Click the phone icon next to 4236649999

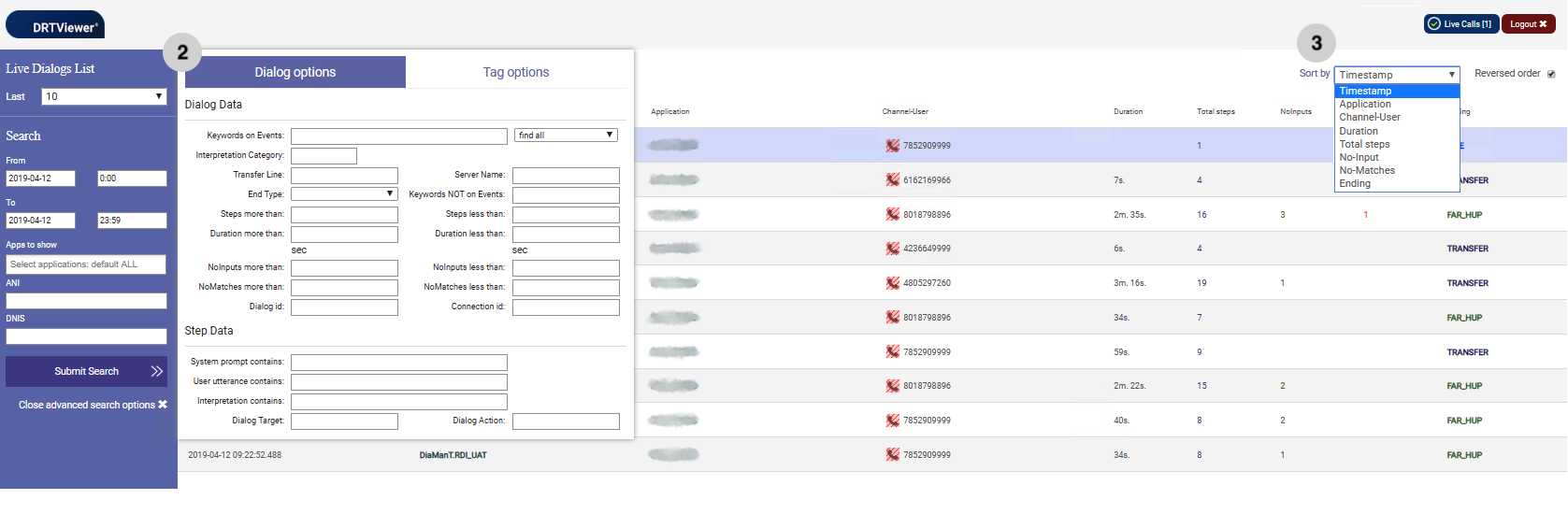tap(892, 249)
